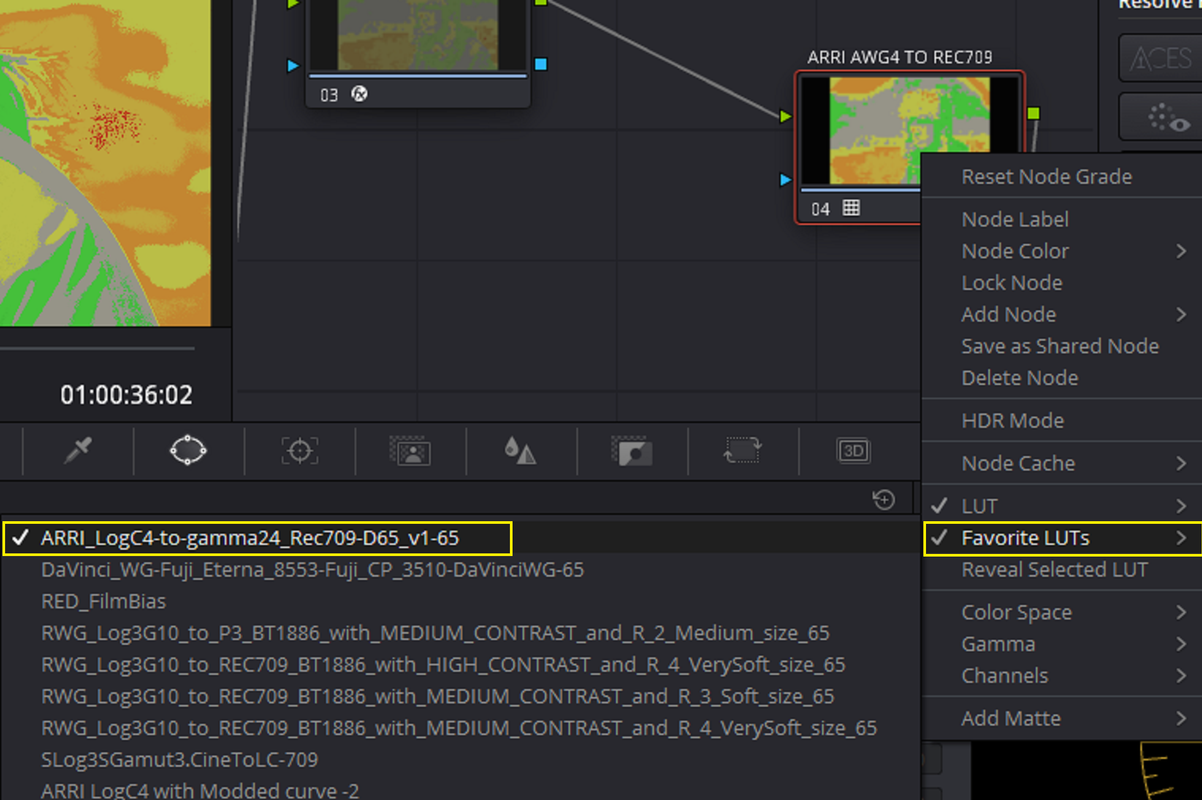Open the Color Space submenu
The image size is (1202, 800).
pyautogui.click(x=1062, y=613)
